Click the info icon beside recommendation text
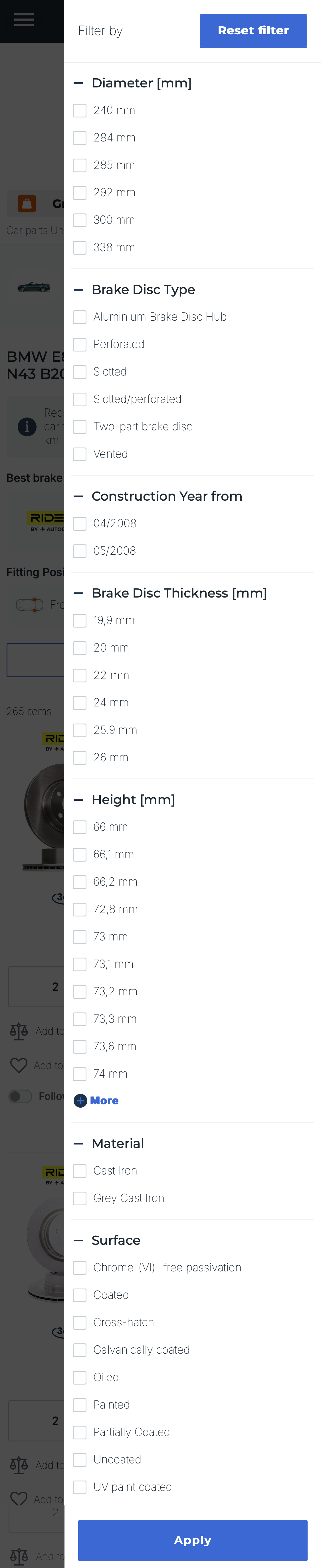The image size is (321, 1568). point(27,426)
